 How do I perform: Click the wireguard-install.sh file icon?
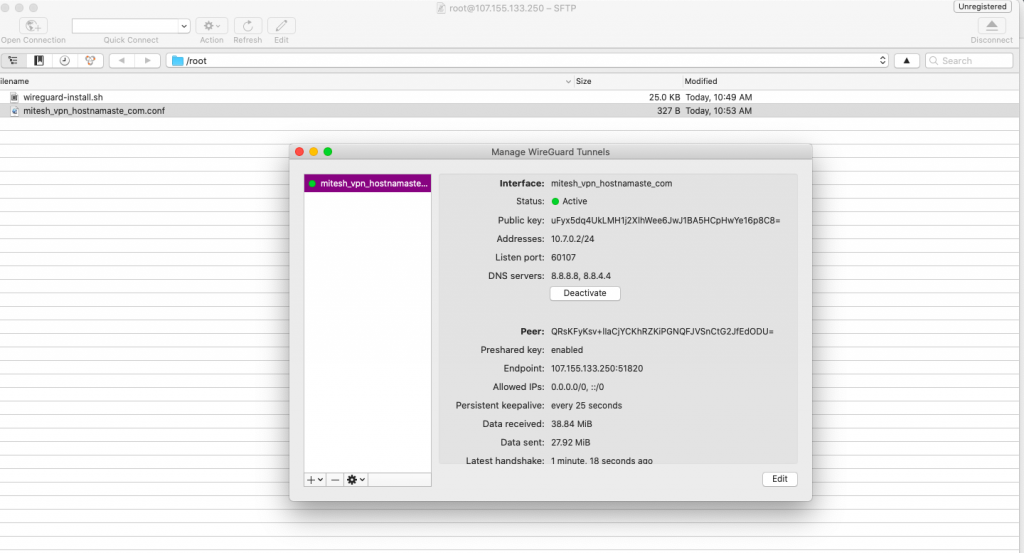[14, 97]
